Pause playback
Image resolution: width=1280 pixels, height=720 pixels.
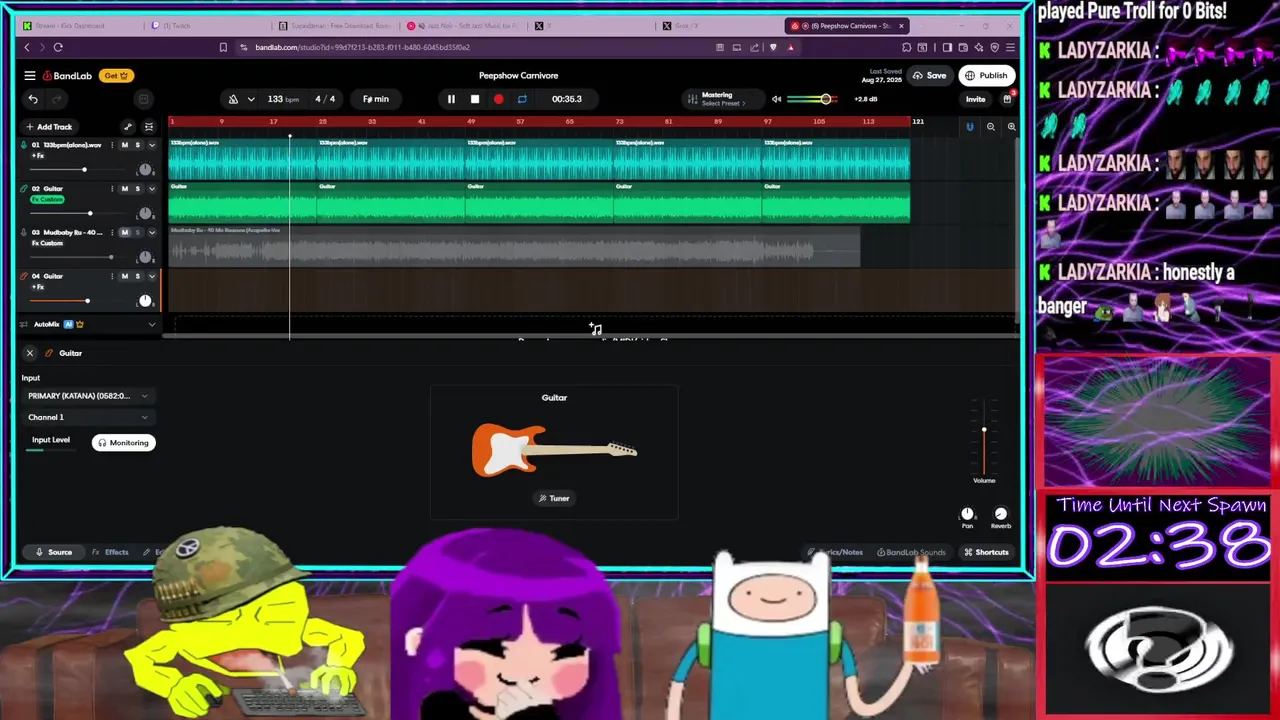tap(451, 99)
